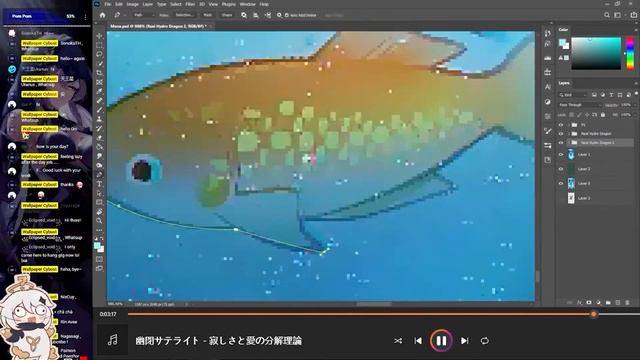Hide the Real Hydro Dragon group
Viewport: 640px width, 360px height.
tap(561, 133)
